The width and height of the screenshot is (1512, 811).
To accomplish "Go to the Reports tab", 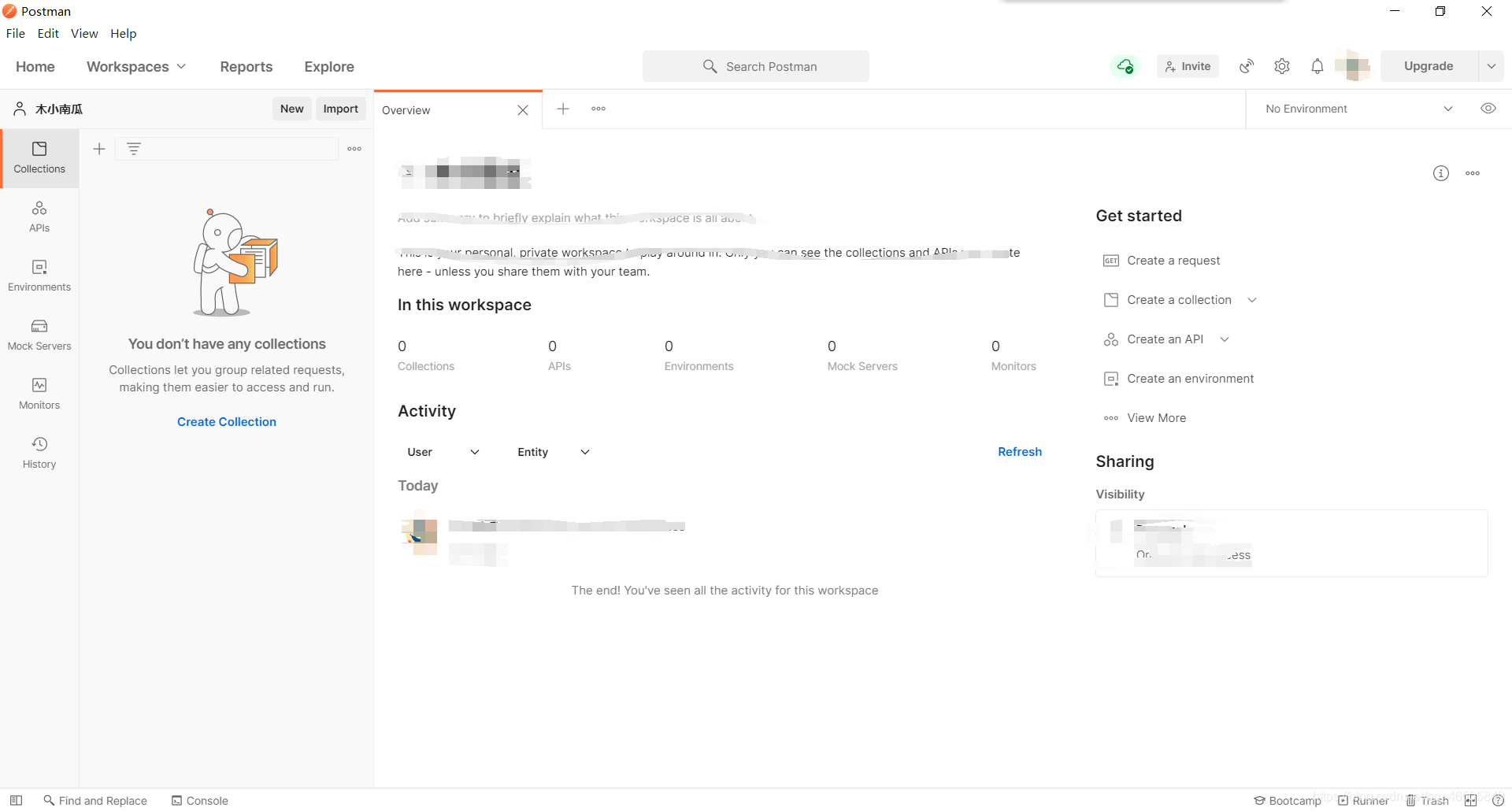I will (x=246, y=67).
